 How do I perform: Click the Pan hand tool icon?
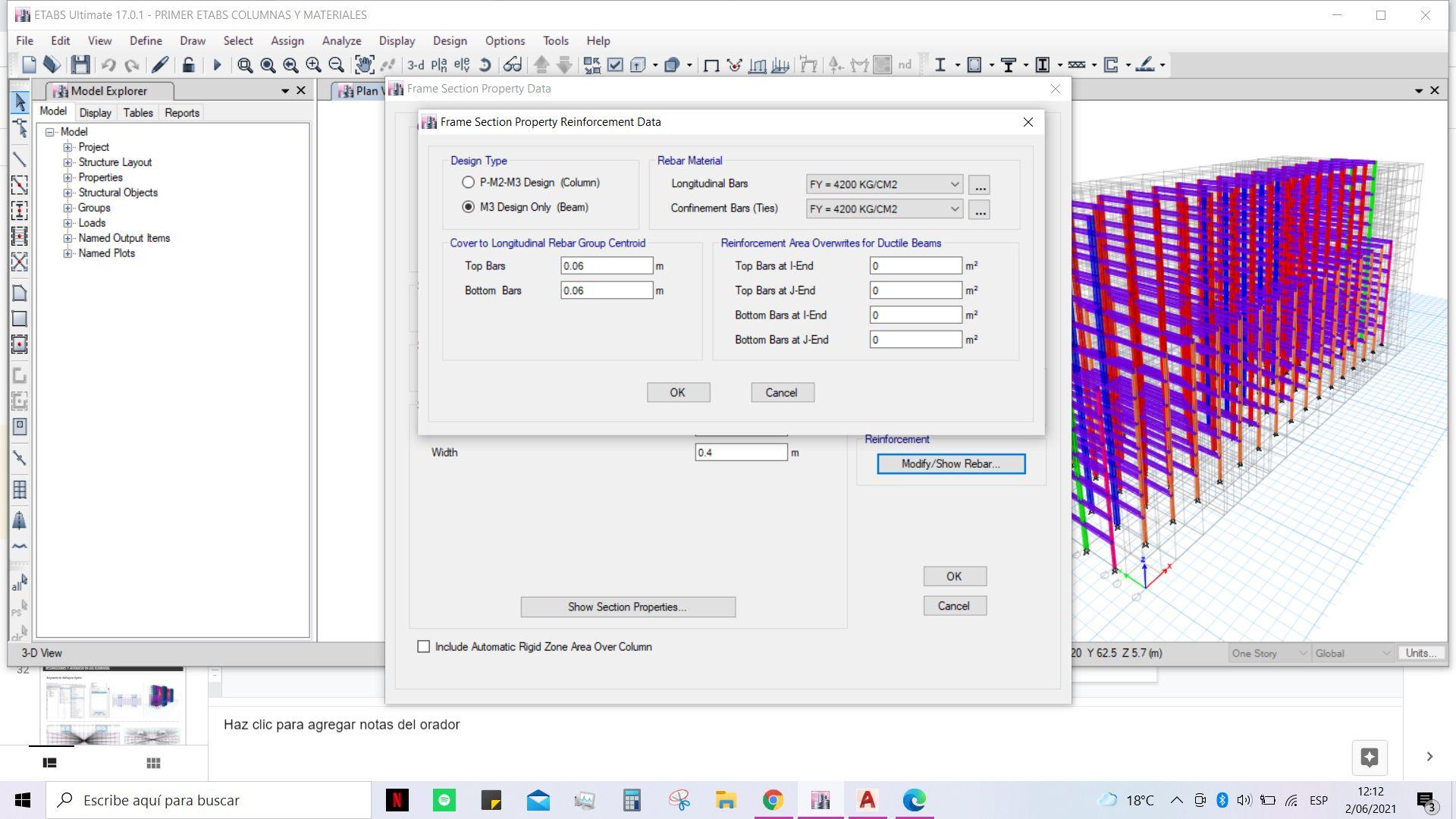364,65
